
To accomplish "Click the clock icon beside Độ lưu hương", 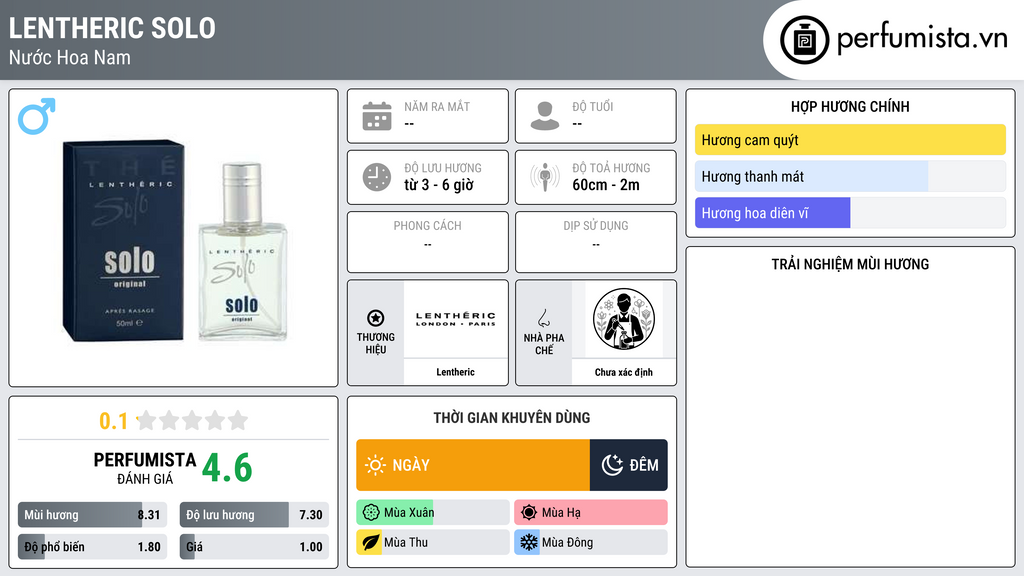I will [x=377, y=177].
